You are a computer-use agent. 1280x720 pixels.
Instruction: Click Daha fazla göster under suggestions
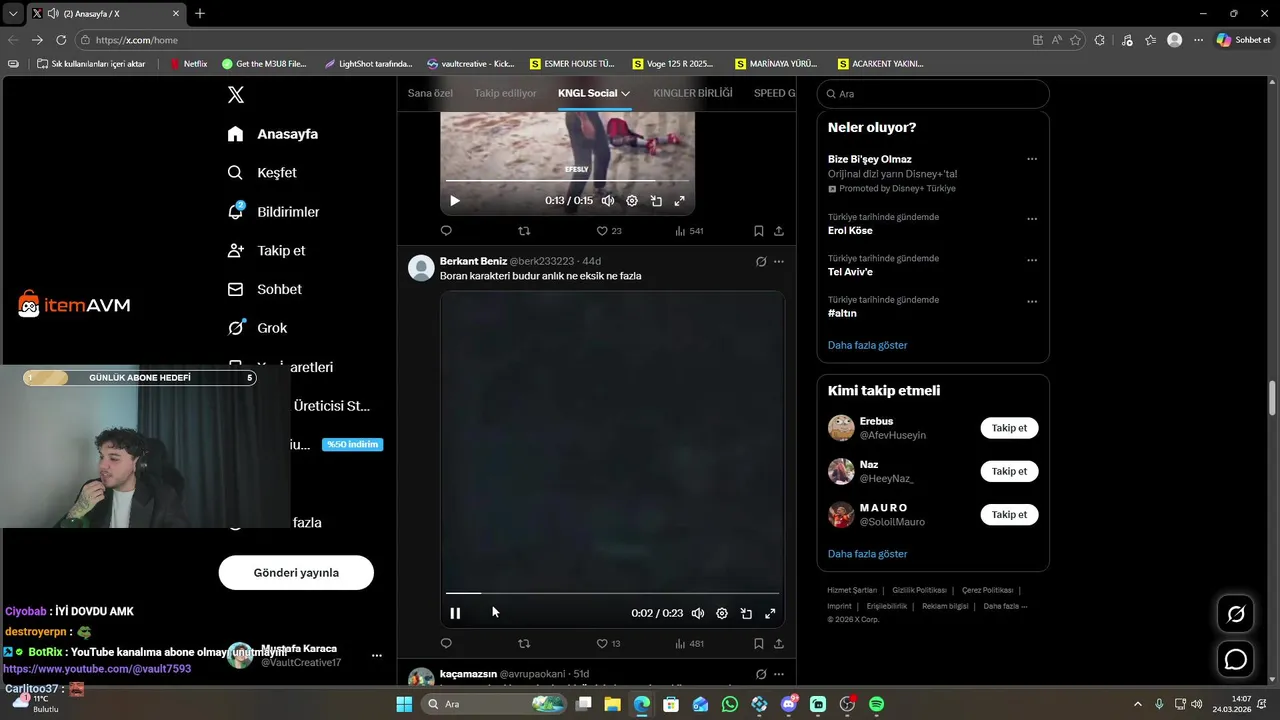(x=867, y=554)
